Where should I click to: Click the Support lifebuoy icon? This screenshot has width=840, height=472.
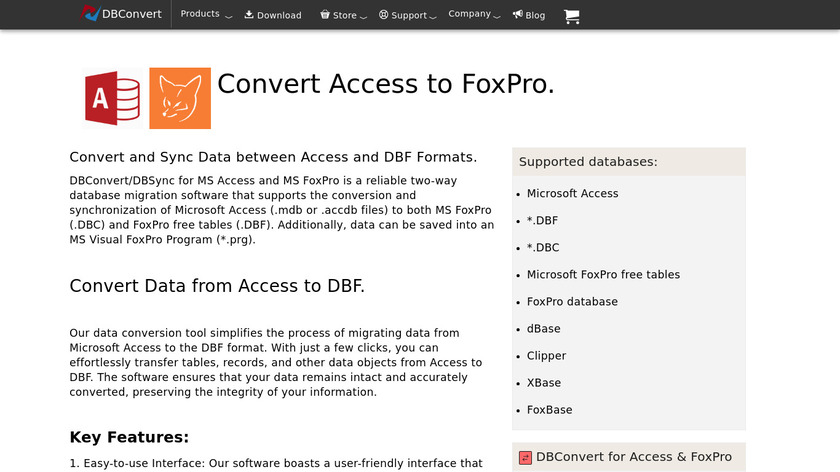coord(384,14)
